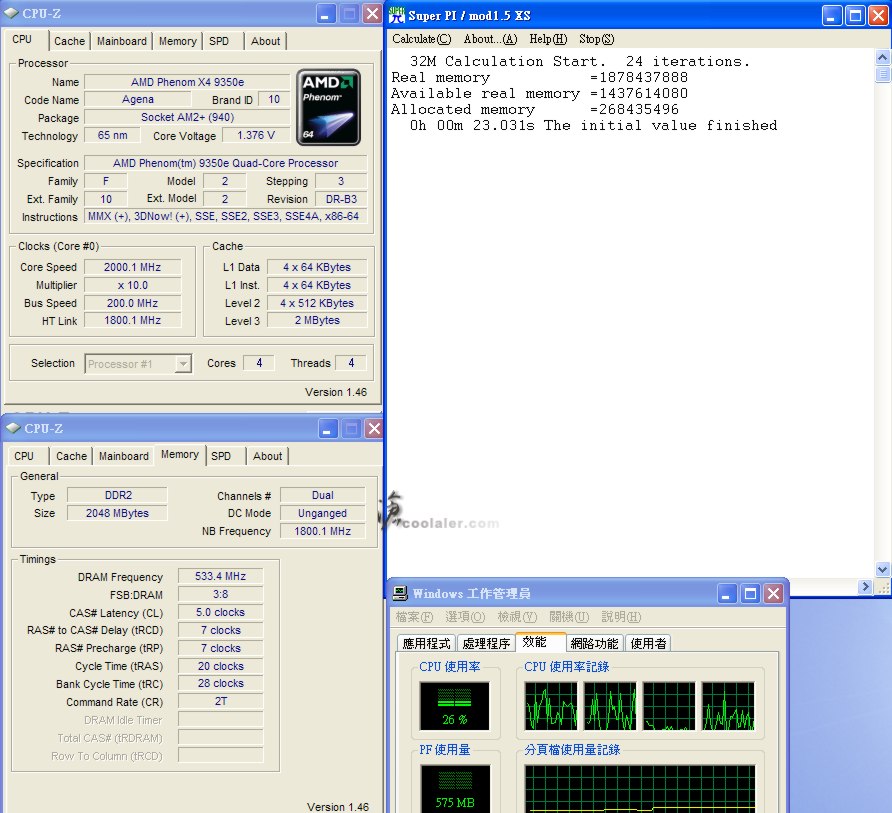Open the Processor #1 selection dropdown
Image resolution: width=892 pixels, height=813 pixels.
click(x=183, y=364)
